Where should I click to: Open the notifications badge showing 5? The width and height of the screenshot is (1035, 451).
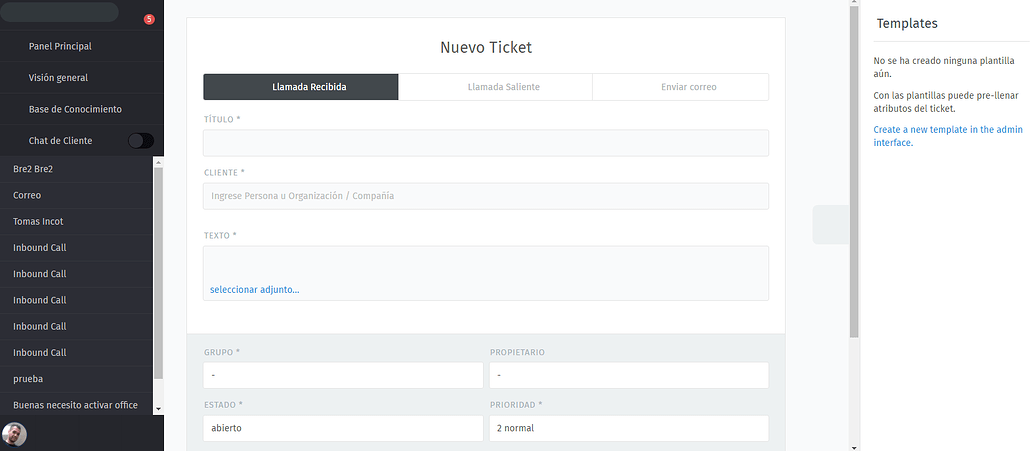pyautogui.click(x=149, y=19)
